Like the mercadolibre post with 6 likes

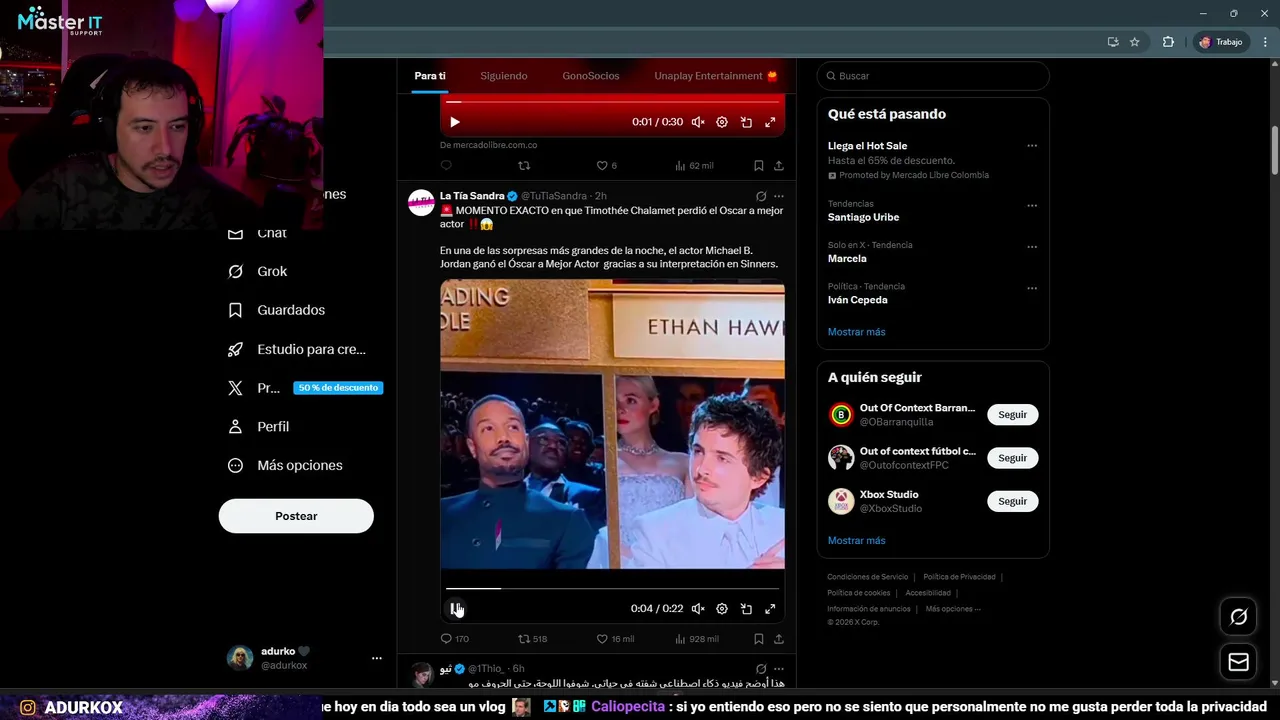pos(606,166)
